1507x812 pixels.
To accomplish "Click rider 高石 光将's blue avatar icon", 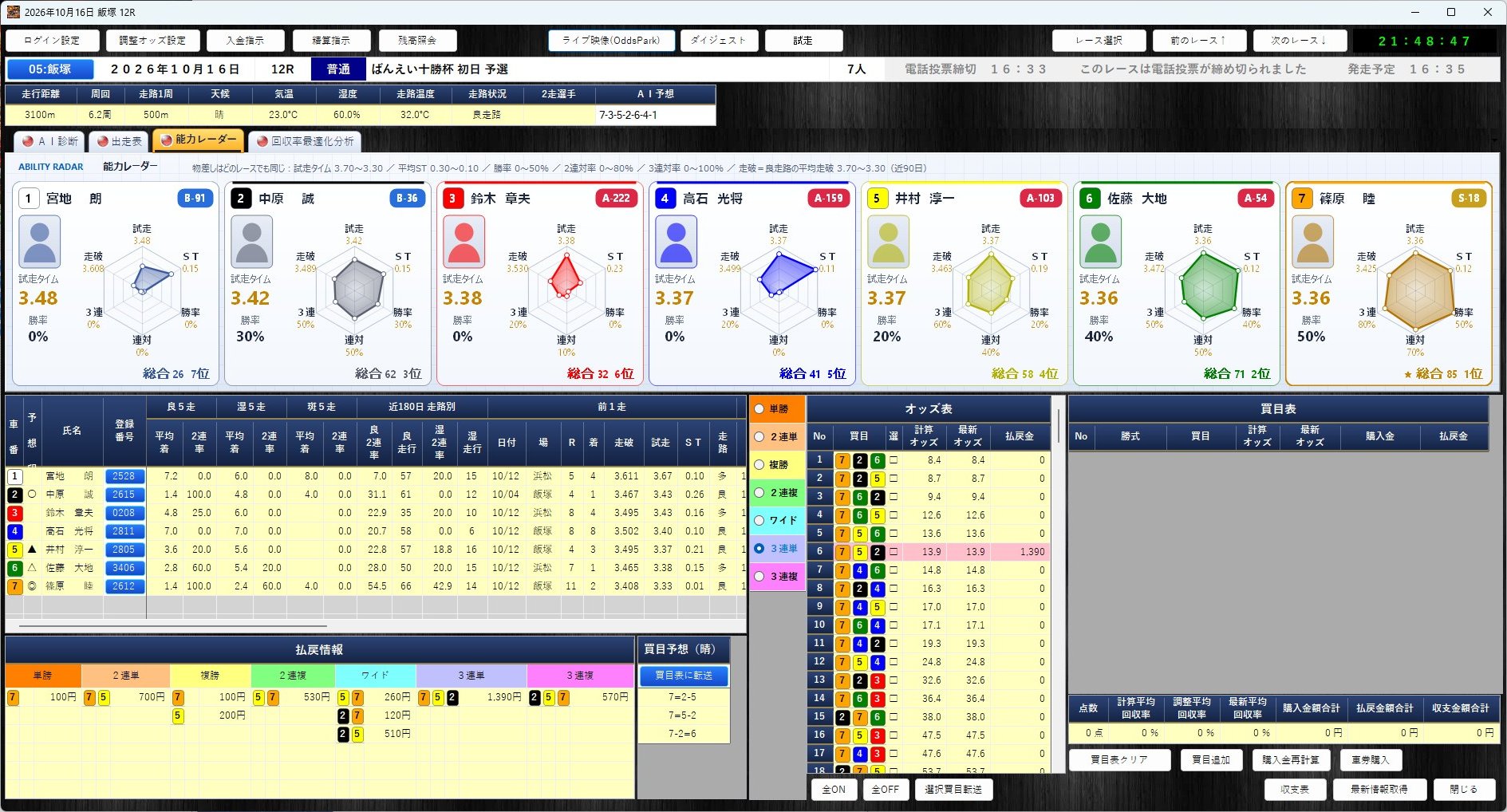I will [x=676, y=241].
